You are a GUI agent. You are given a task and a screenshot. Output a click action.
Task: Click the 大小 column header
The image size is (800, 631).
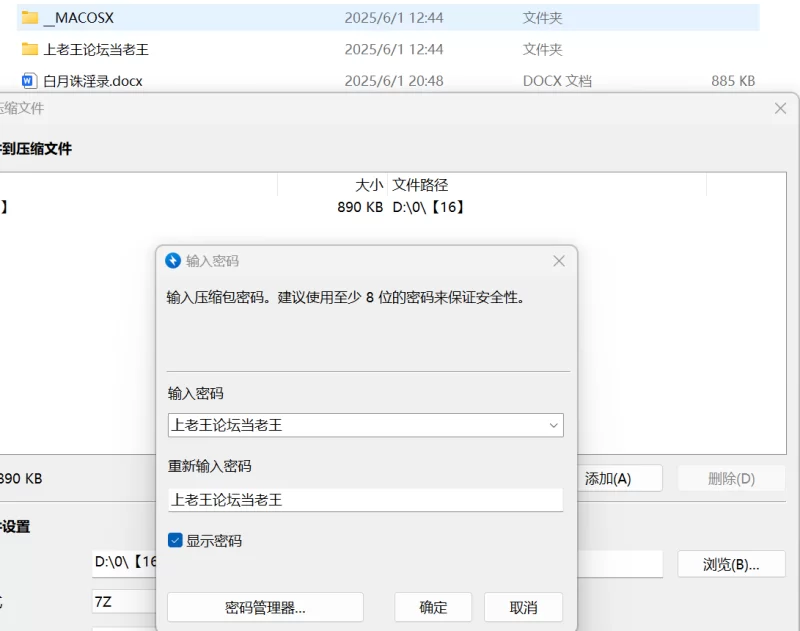(368, 185)
